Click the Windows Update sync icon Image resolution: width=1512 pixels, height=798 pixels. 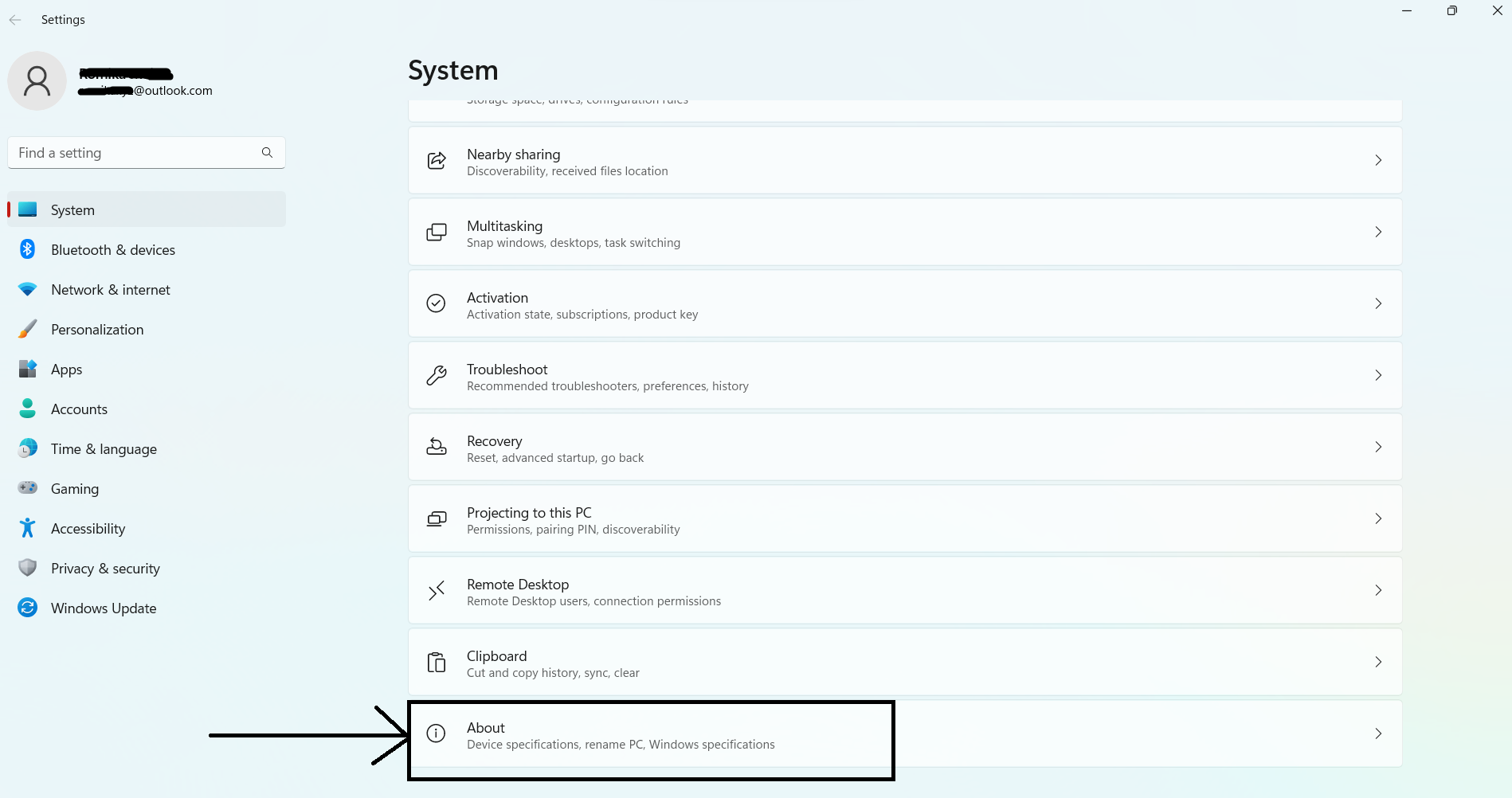click(x=28, y=608)
